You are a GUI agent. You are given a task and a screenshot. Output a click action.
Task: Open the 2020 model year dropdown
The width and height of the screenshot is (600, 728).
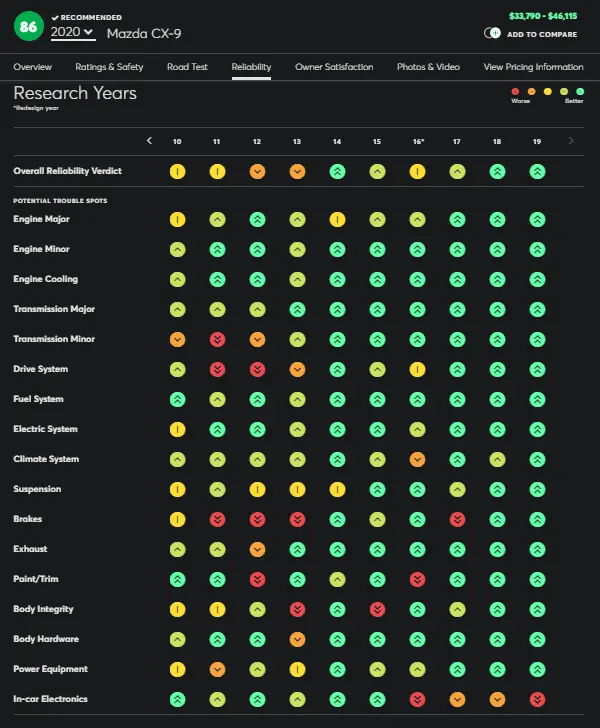[72, 32]
